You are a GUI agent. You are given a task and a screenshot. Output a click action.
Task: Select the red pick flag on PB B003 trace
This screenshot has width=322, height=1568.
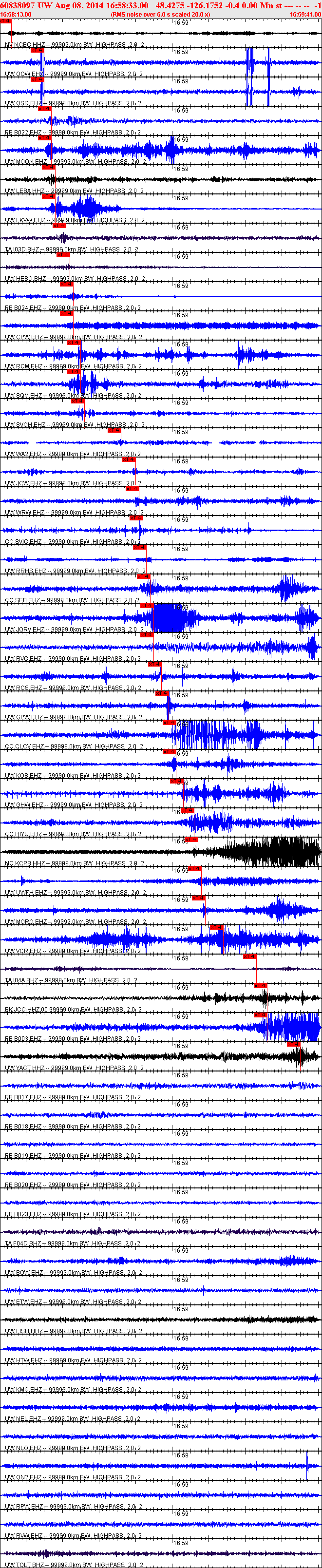pyautogui.click(x=261, y=1014)
